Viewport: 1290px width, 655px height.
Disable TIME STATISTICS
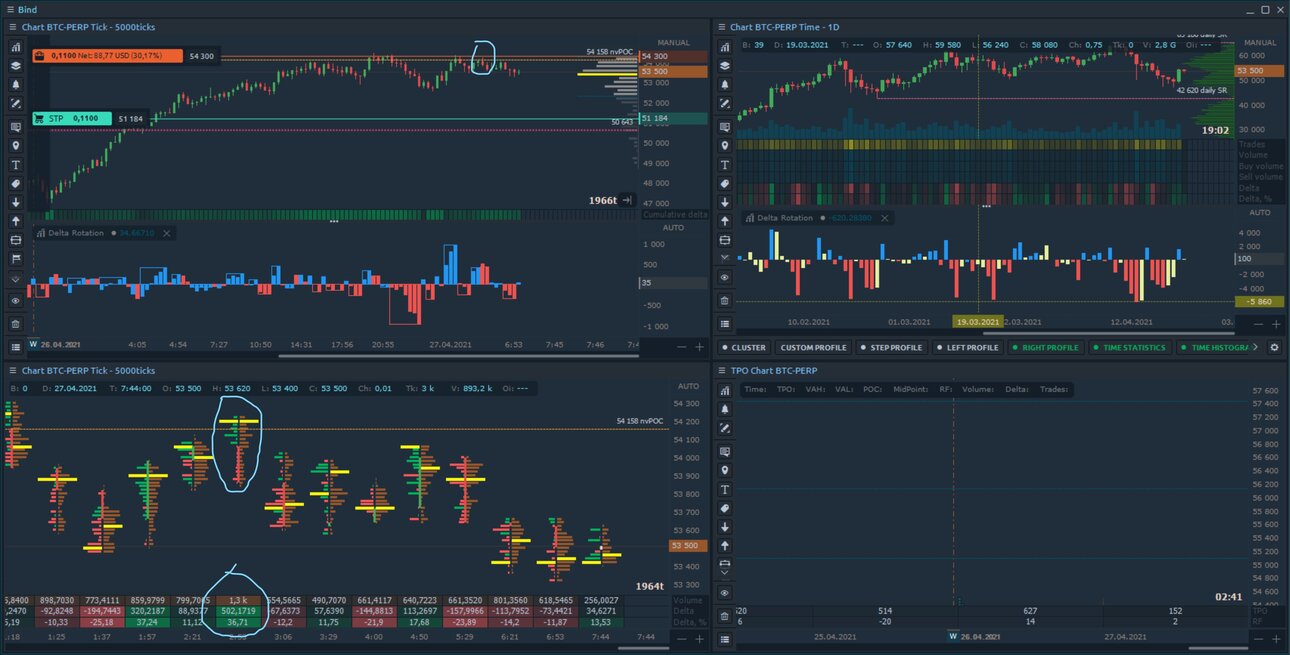[1130, 348]
